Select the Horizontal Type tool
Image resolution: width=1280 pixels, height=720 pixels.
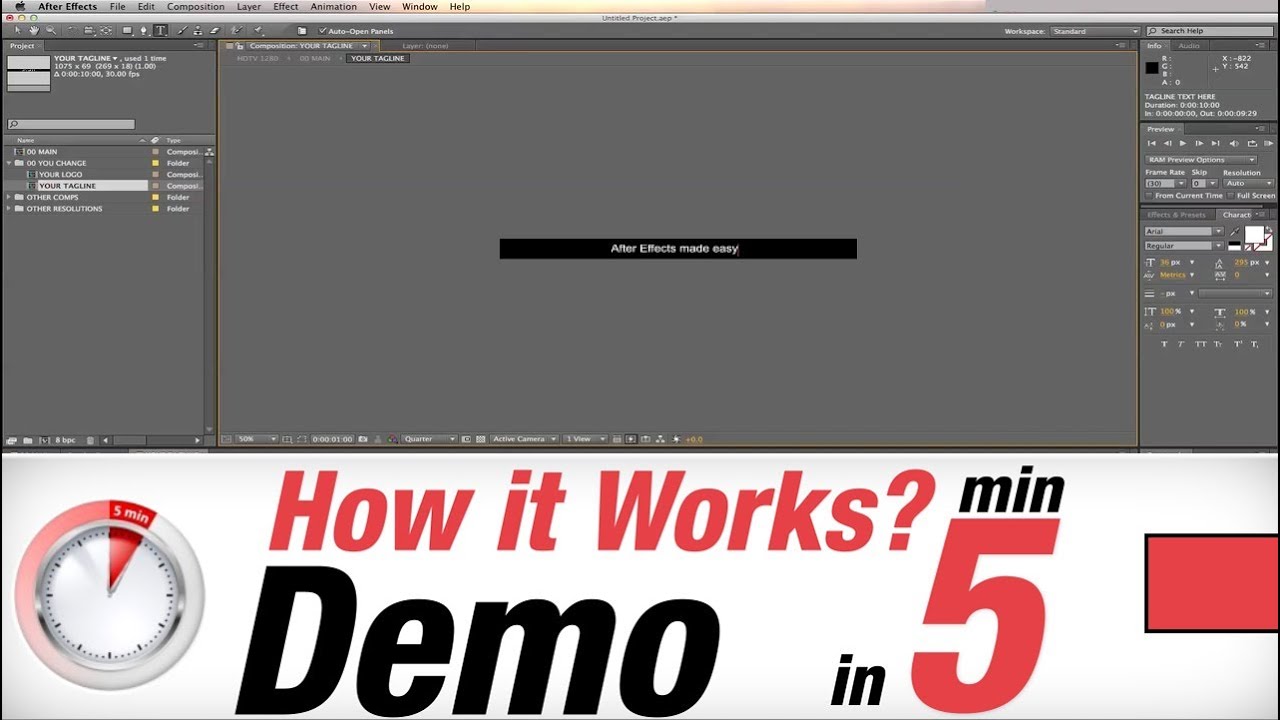pyautogui.click(x=160, y=30)
